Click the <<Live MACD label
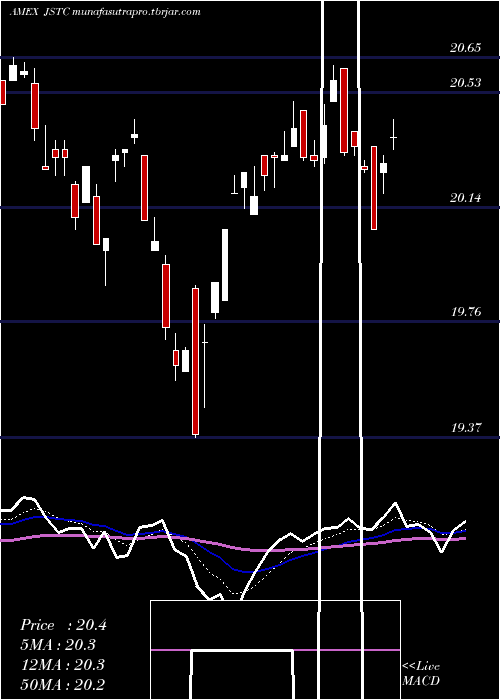The width and height of the screenshot is (500, 700). click(421, 673)
